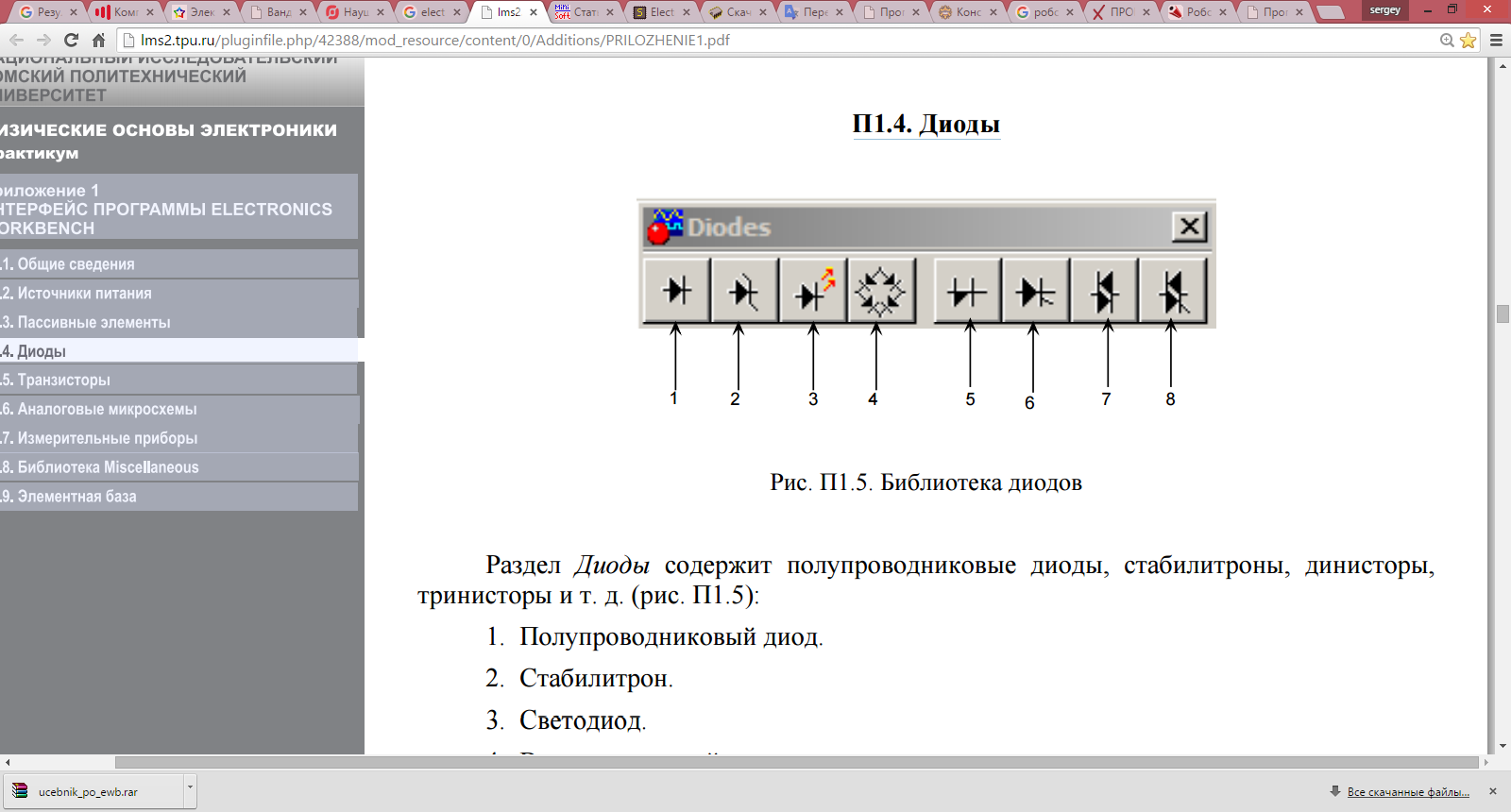Click list item "Стабилитрон."
This screenshot has height=812, width=1511.
click(596, 678)
